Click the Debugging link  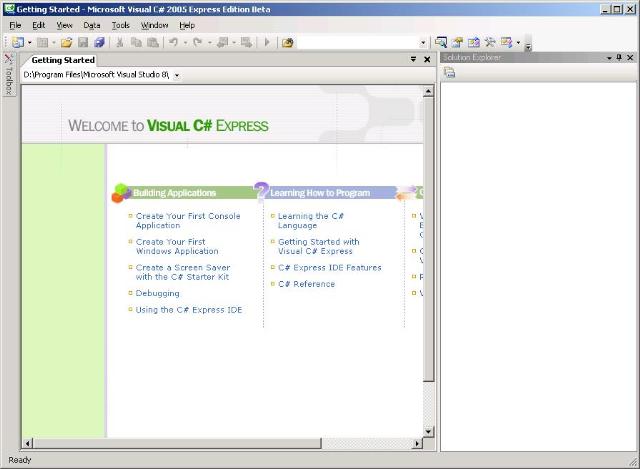coord(158,294)
